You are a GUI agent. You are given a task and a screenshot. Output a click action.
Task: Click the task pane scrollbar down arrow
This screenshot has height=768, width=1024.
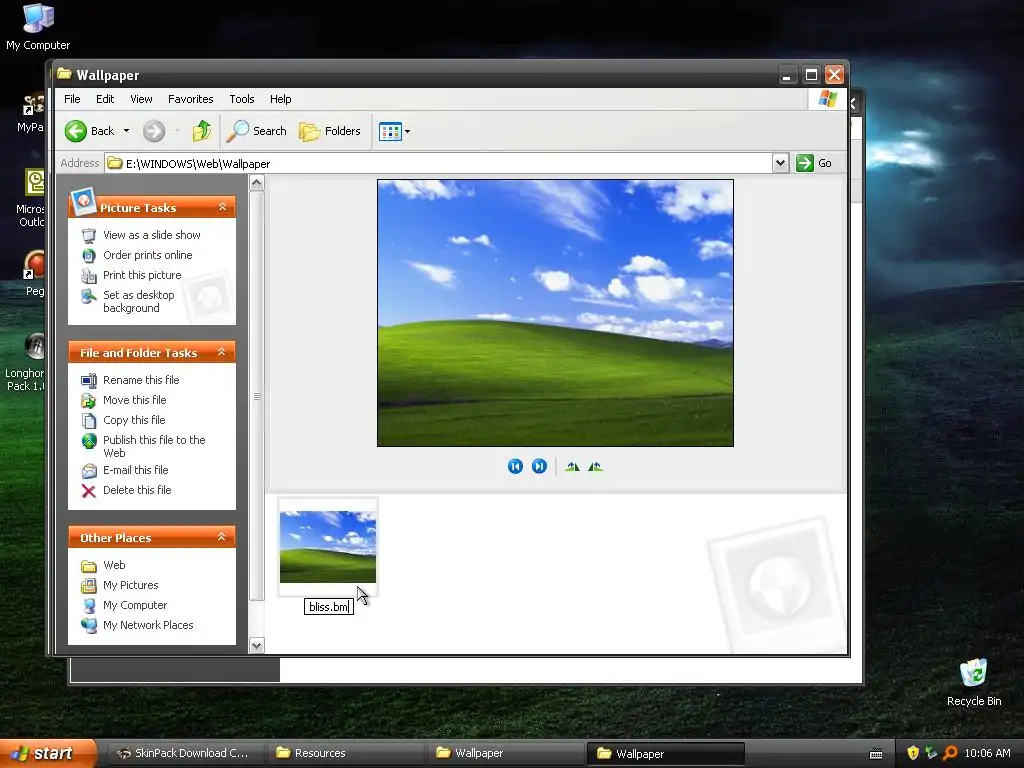point(257,646)
